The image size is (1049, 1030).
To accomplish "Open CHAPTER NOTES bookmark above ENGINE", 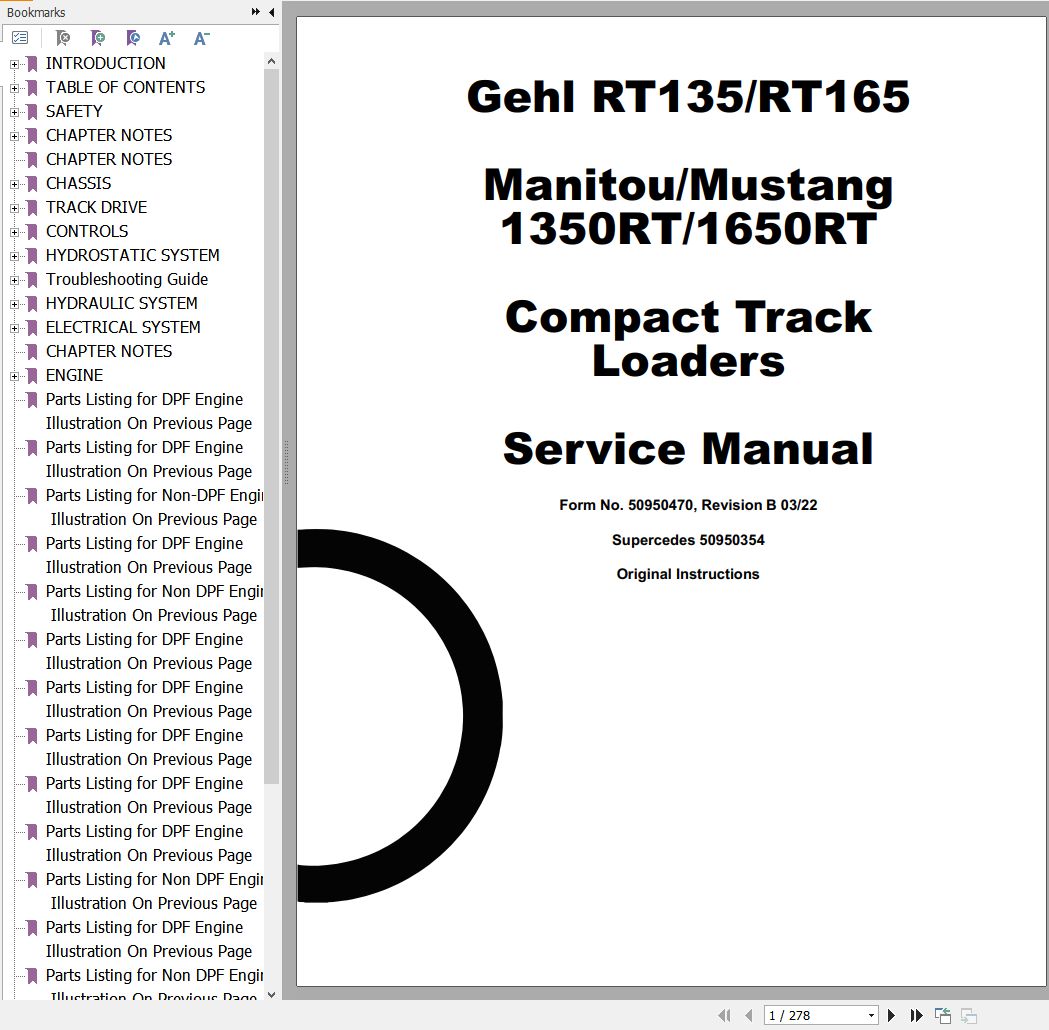I will click(108, 352).
